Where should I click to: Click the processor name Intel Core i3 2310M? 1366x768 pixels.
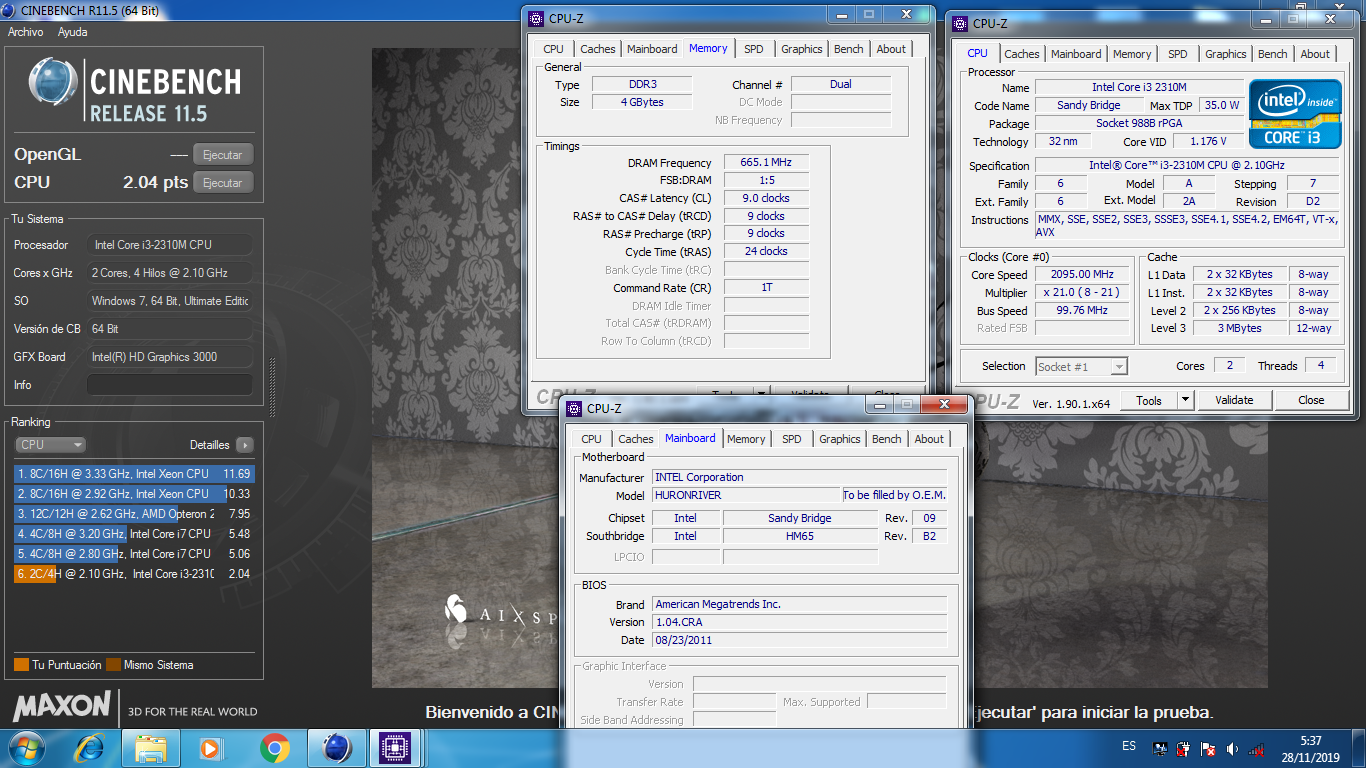click(1139, 88)
